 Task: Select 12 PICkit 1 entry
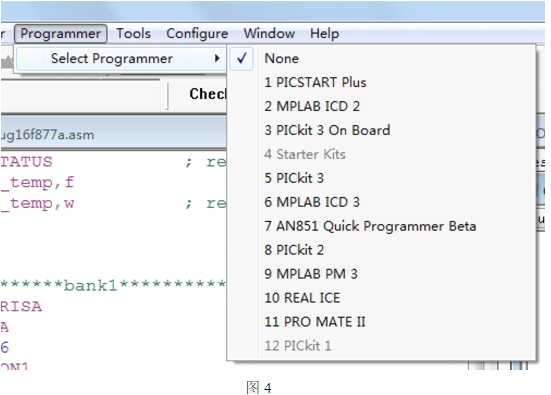(382, 345)
